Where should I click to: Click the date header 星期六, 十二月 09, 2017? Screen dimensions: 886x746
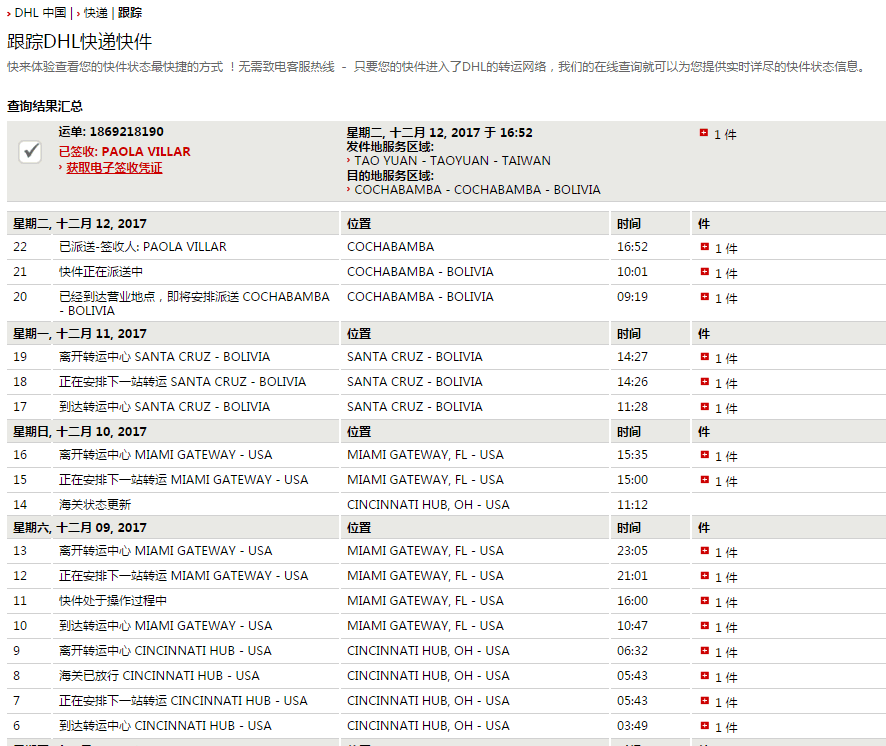[80, 527]
